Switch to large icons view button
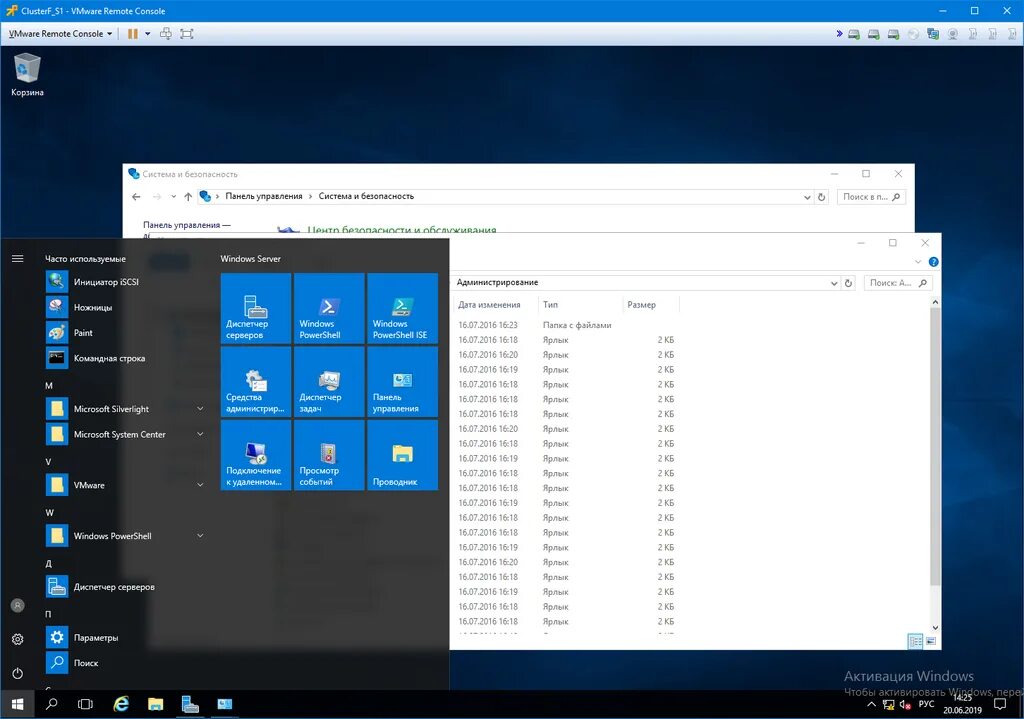This screenshot has width=1024, height=719. [x=931, y=641]
